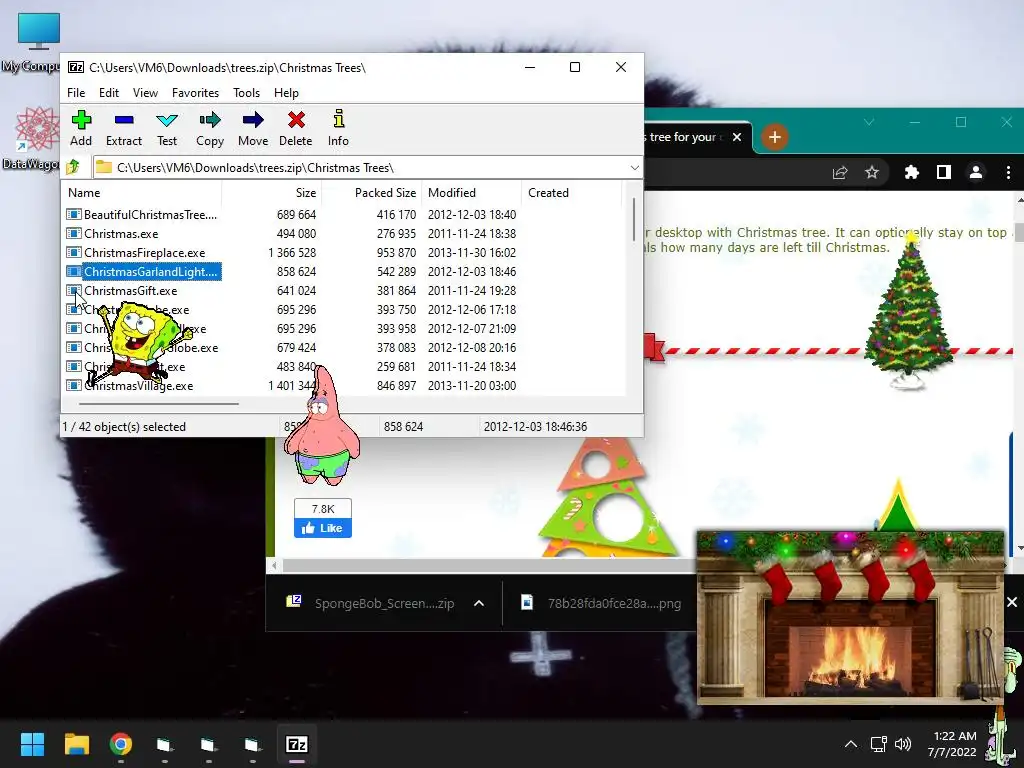Click the Move toolbar icon
Screen dimensions: 1024x768
[x=253, y=128]
